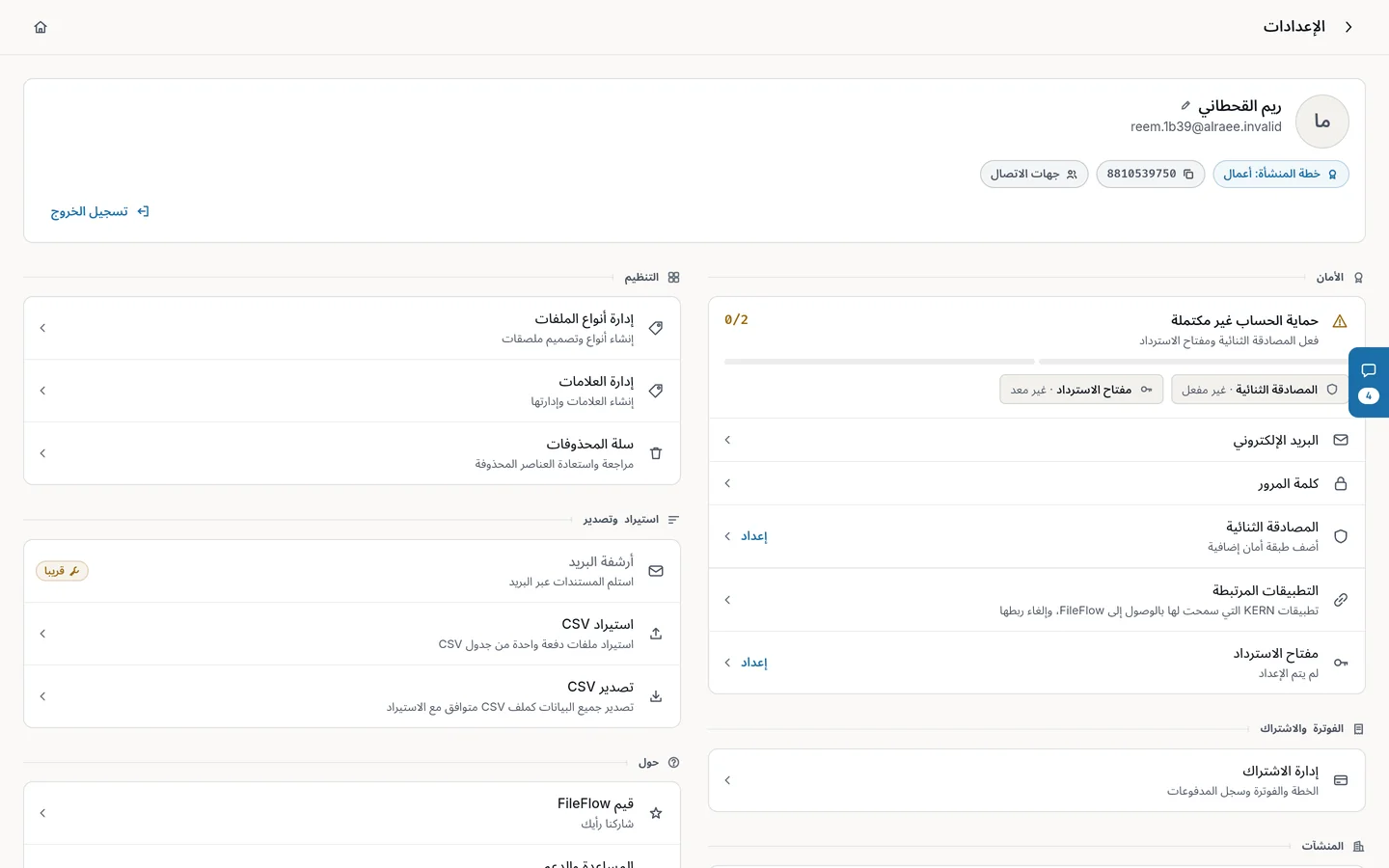Image resolution: width=1389 pixels, height=868 pixels.
Task: Click the key icon in مفتاح الاسترداد row
Action: coord(1340,663)
